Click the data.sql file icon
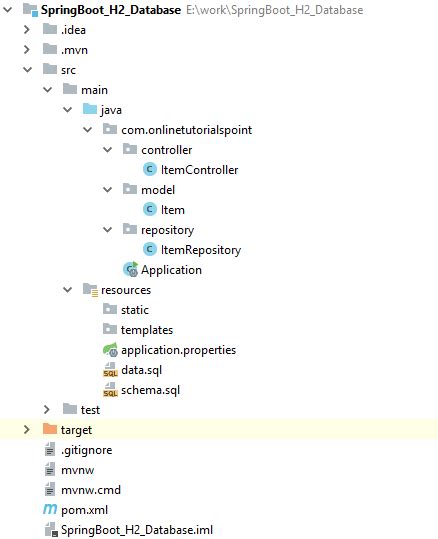Screen dimensions: 438x539 tap(110, 370)
